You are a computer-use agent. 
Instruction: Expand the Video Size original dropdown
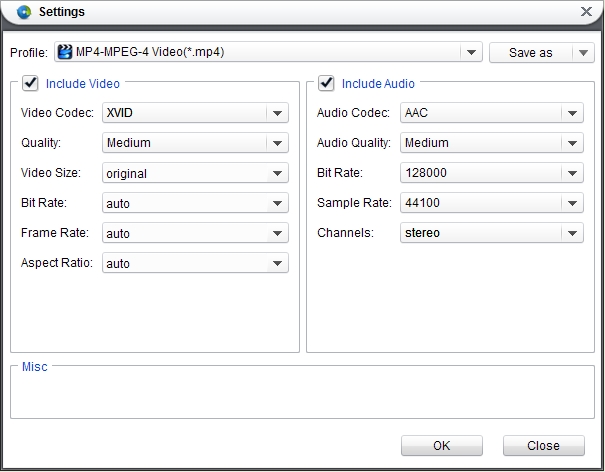[x=277, y=173]
